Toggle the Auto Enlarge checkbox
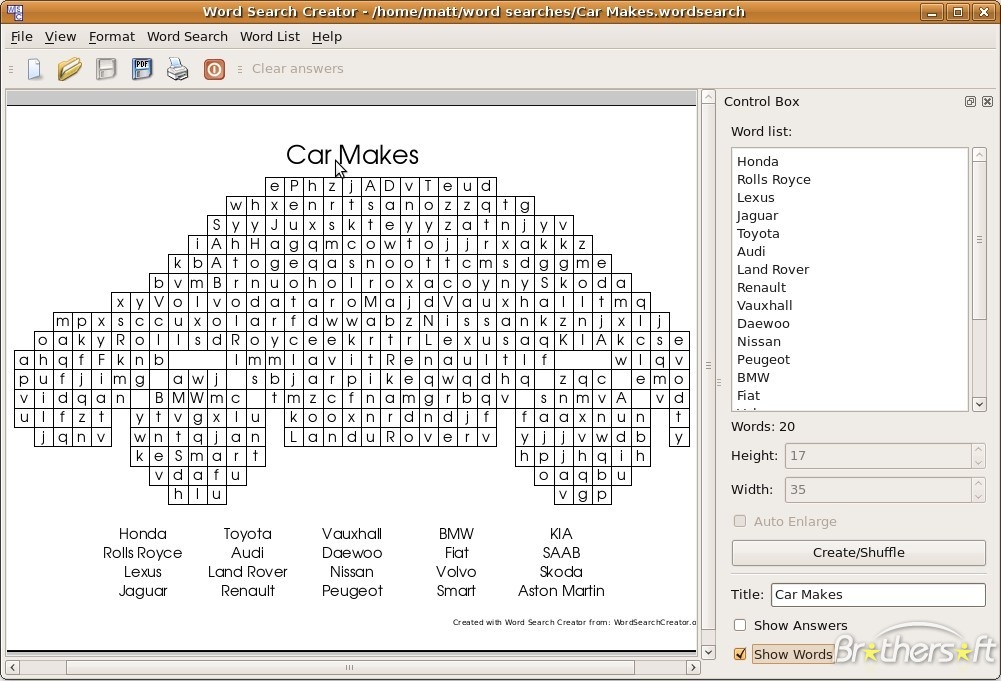The image size is (1001, 681). point(740,521)
